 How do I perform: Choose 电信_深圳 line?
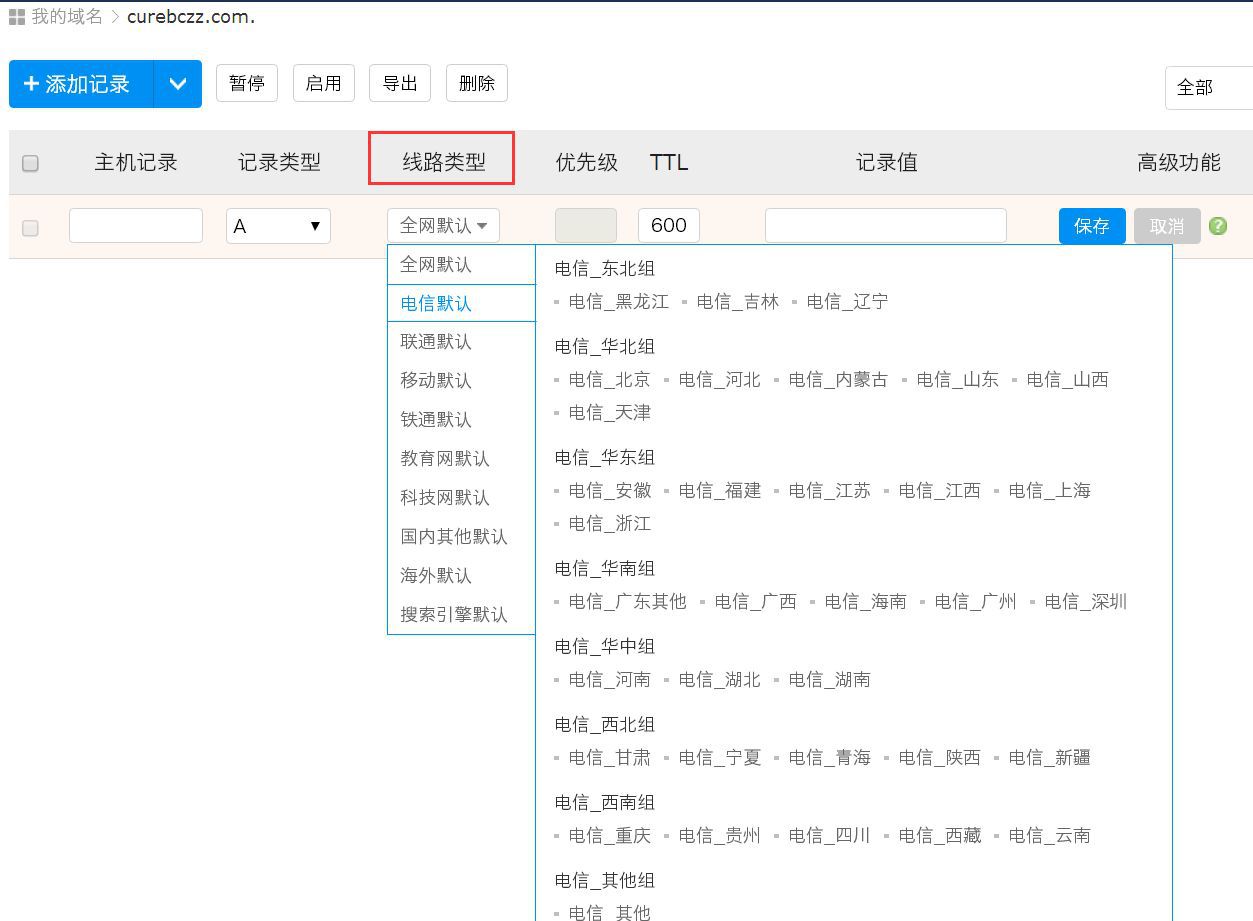(x=1086, y=602)
